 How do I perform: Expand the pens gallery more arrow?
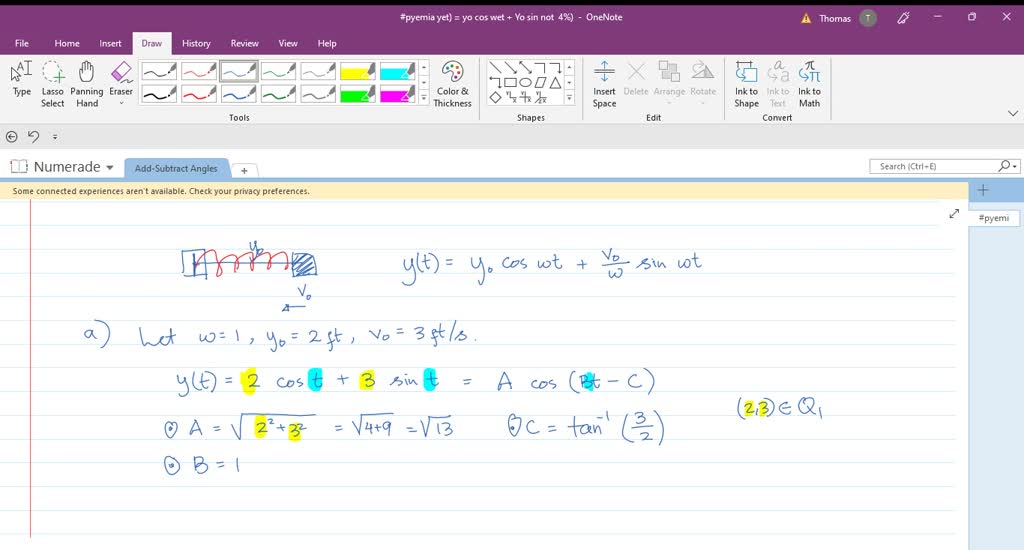click(x=423, y=98)
